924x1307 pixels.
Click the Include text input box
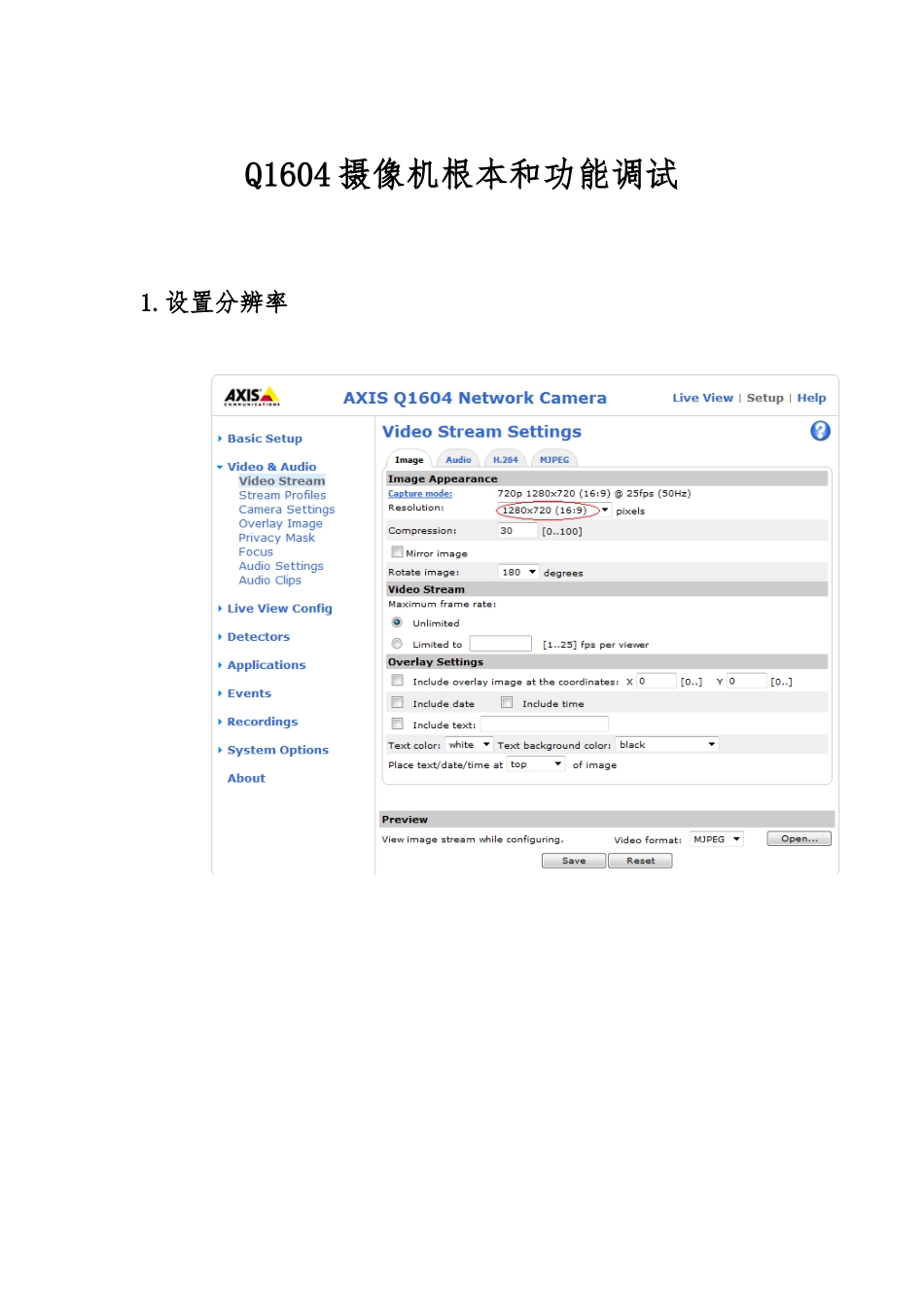pos(544,724)
